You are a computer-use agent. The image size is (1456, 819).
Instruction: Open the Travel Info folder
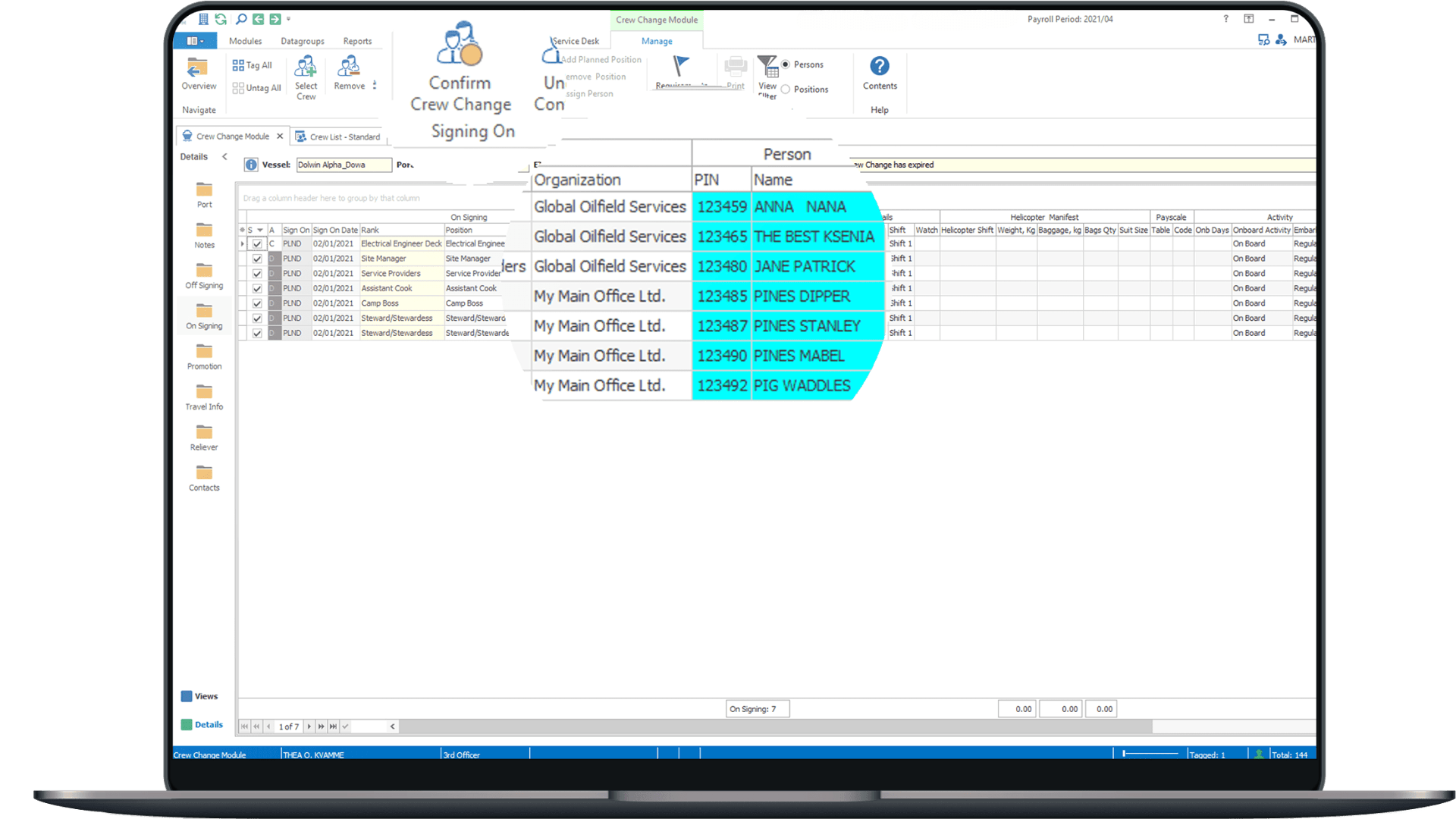pyautogui.click(x=204, y=397)
